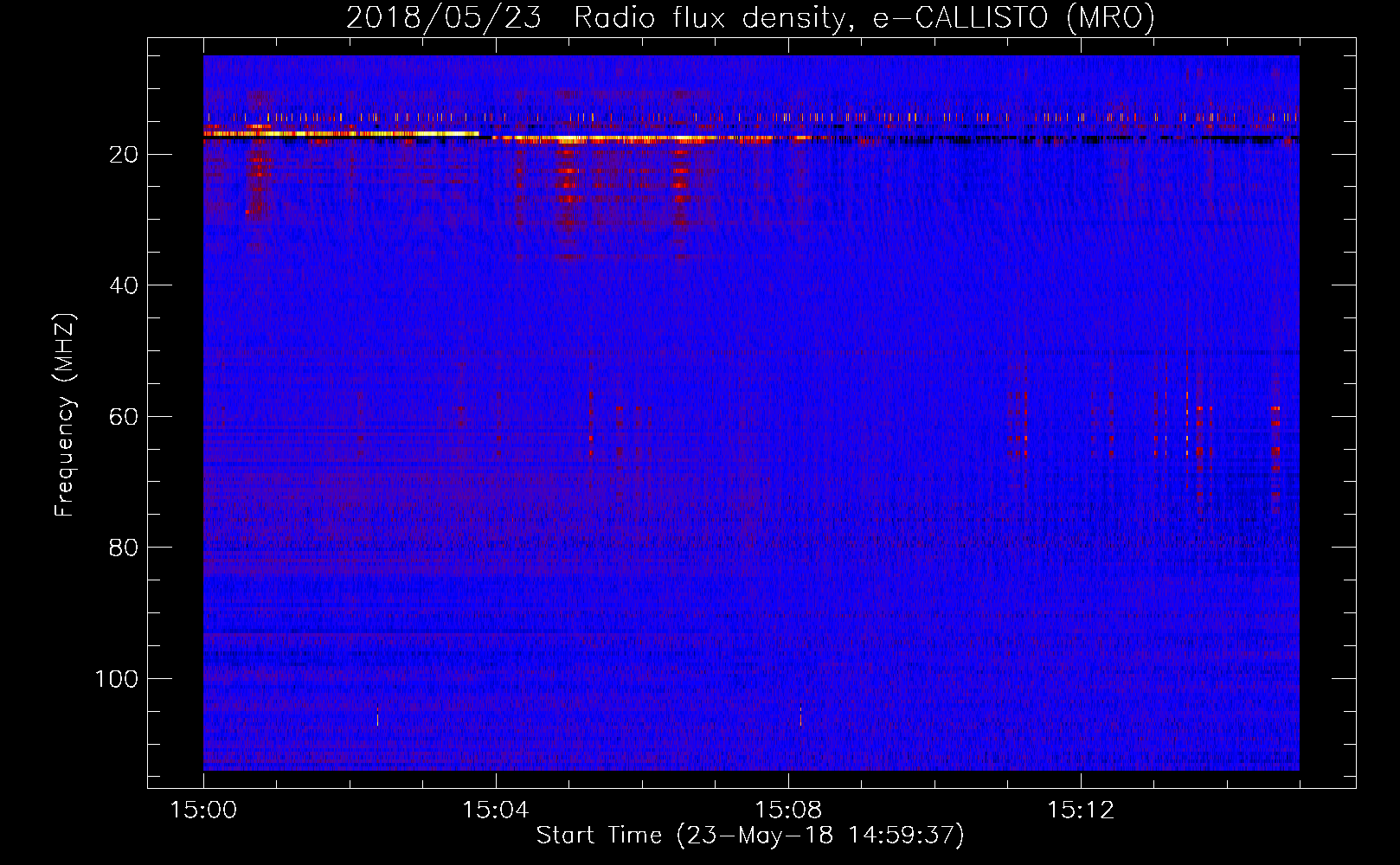This screenshot has height=865, width=1400.
Task: Click the date "2018/05/23" in the title
Action: tap(444, 18)
